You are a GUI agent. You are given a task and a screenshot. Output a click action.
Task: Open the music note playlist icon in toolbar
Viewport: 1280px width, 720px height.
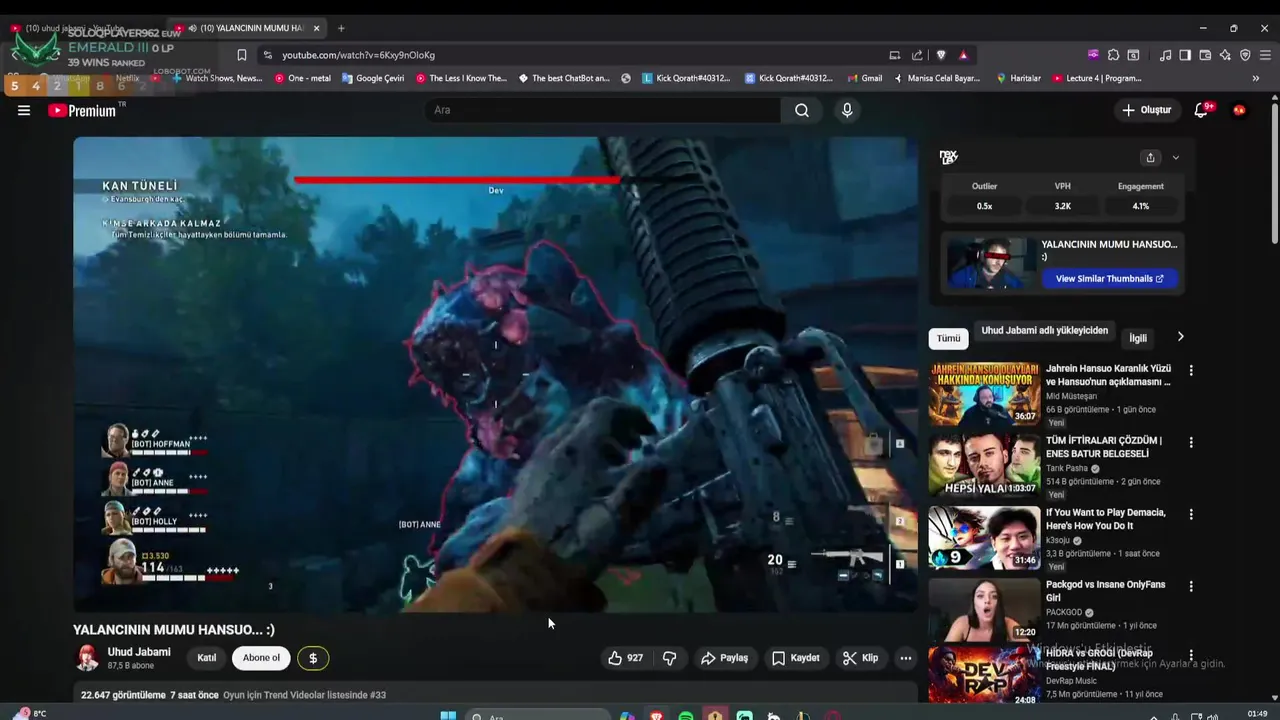(x=1165, y=55)
